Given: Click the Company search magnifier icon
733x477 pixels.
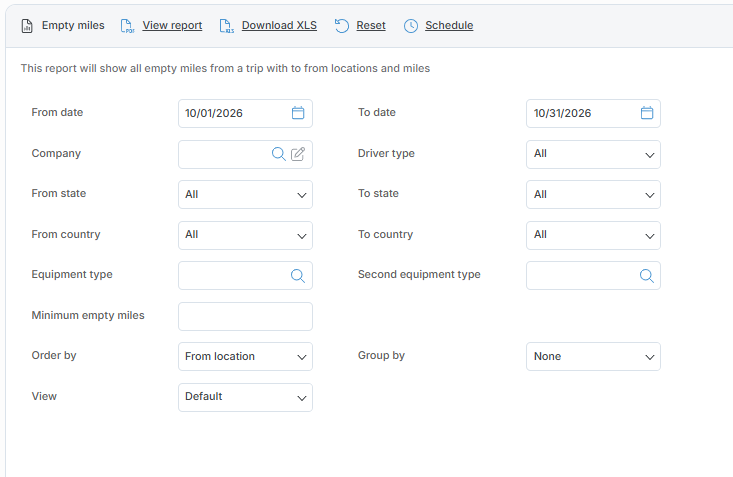Looking at the screenshot, I should pyautogui.click(x=279, y=154).
